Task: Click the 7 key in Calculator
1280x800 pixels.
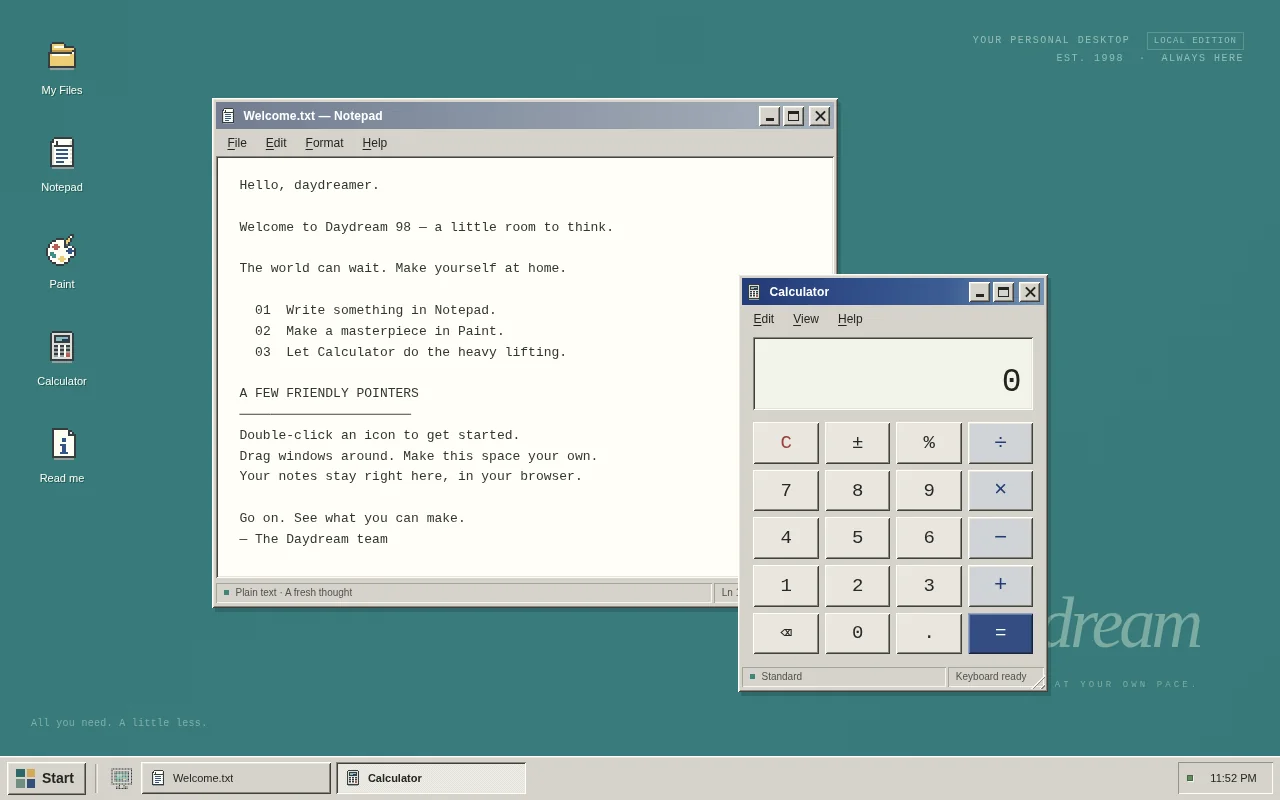Action: point(786,490)
